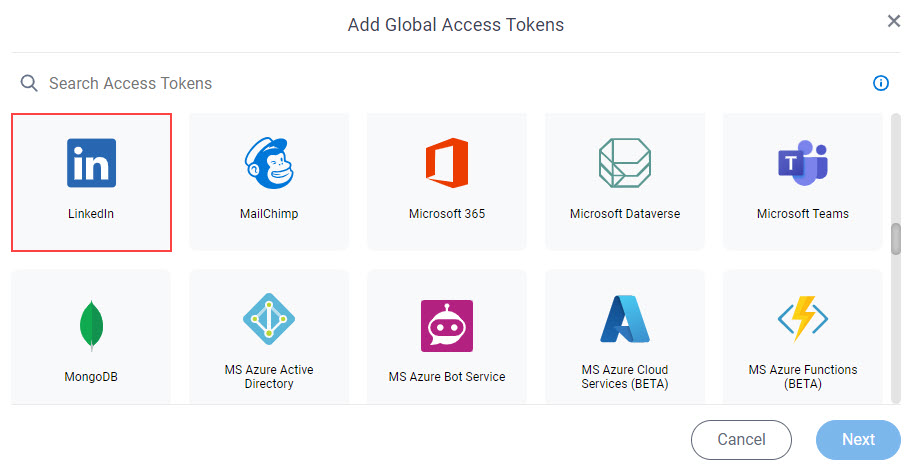909x467 pixels.
Task: Select the MongoDB green leaf icon
Action: tap(92, 326)
